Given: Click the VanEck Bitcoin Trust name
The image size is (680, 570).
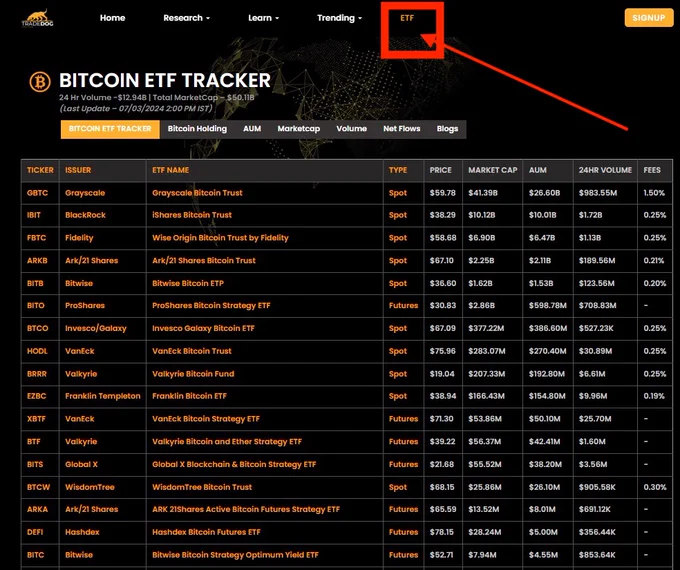Looking at the screenshot, I should pos(192,351).
